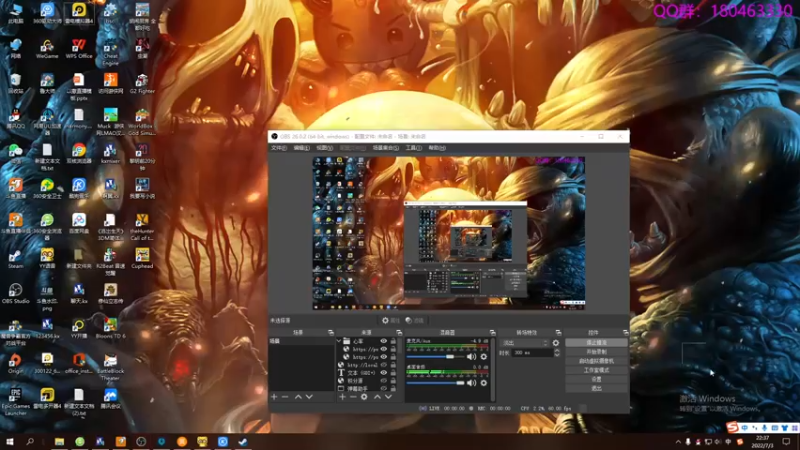
Task: Open 桌面音频 mixer settings gear
Action: [484, 383]
